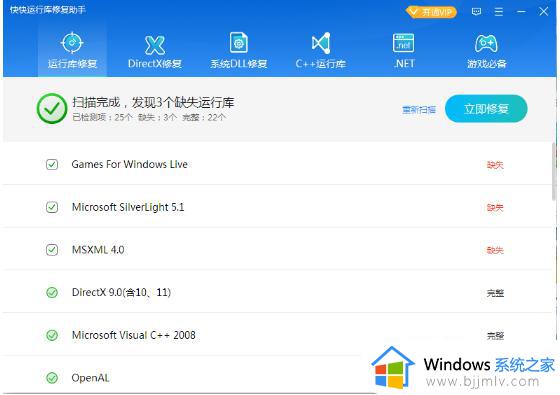560x395 pixels.
Task: Click the 立即修复 button
Action: (486, 109)
